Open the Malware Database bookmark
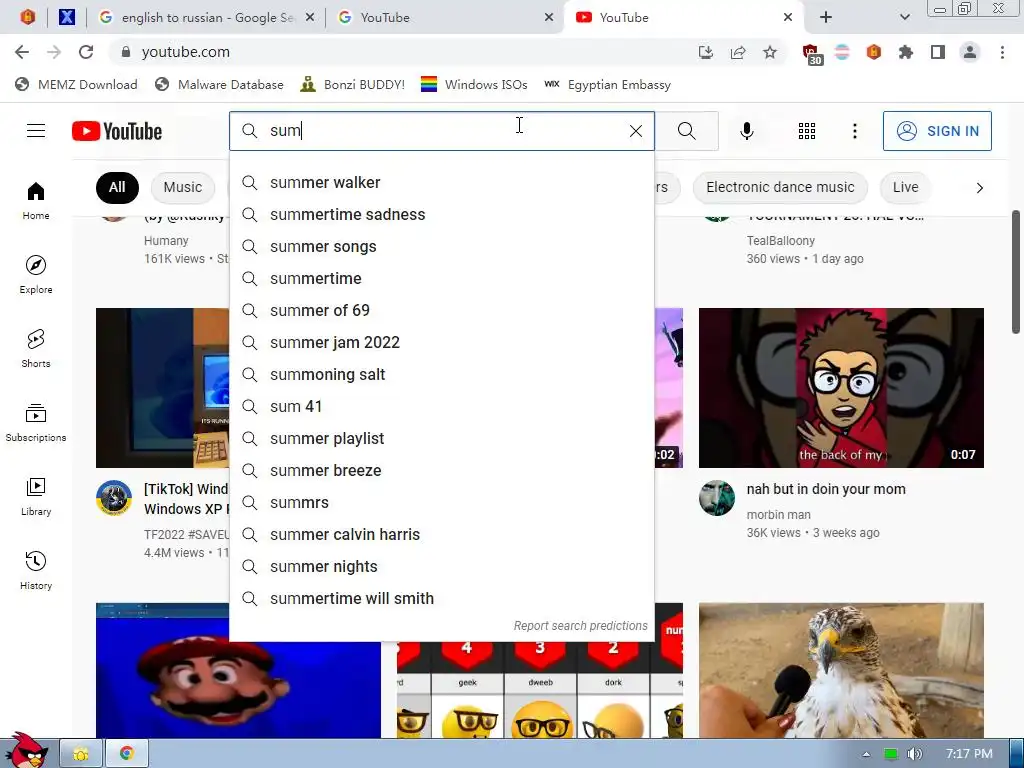The image size is (1024, 768). tap(219, 84)
